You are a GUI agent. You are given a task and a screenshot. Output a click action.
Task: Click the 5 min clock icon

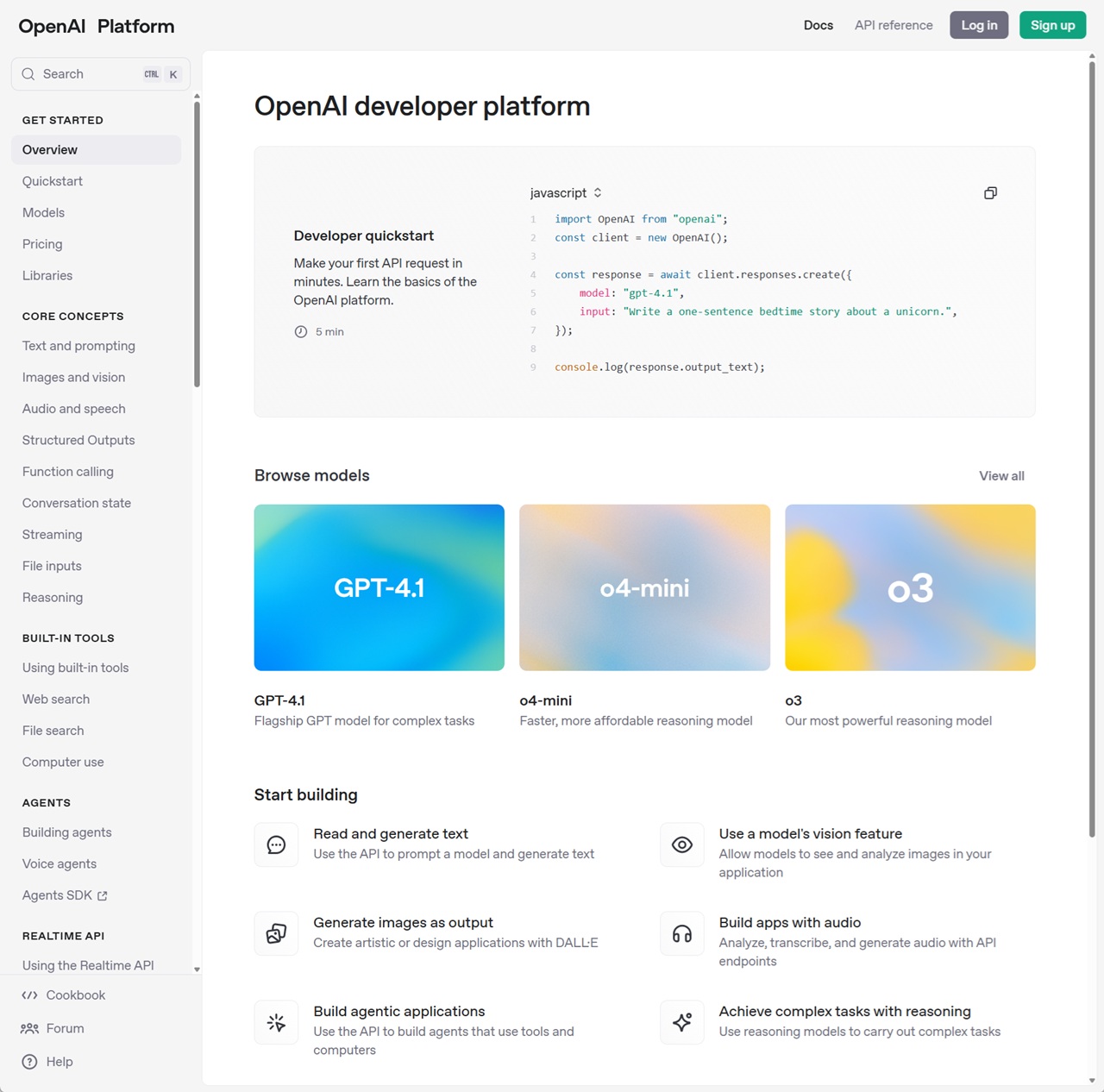tap(301, 332)
